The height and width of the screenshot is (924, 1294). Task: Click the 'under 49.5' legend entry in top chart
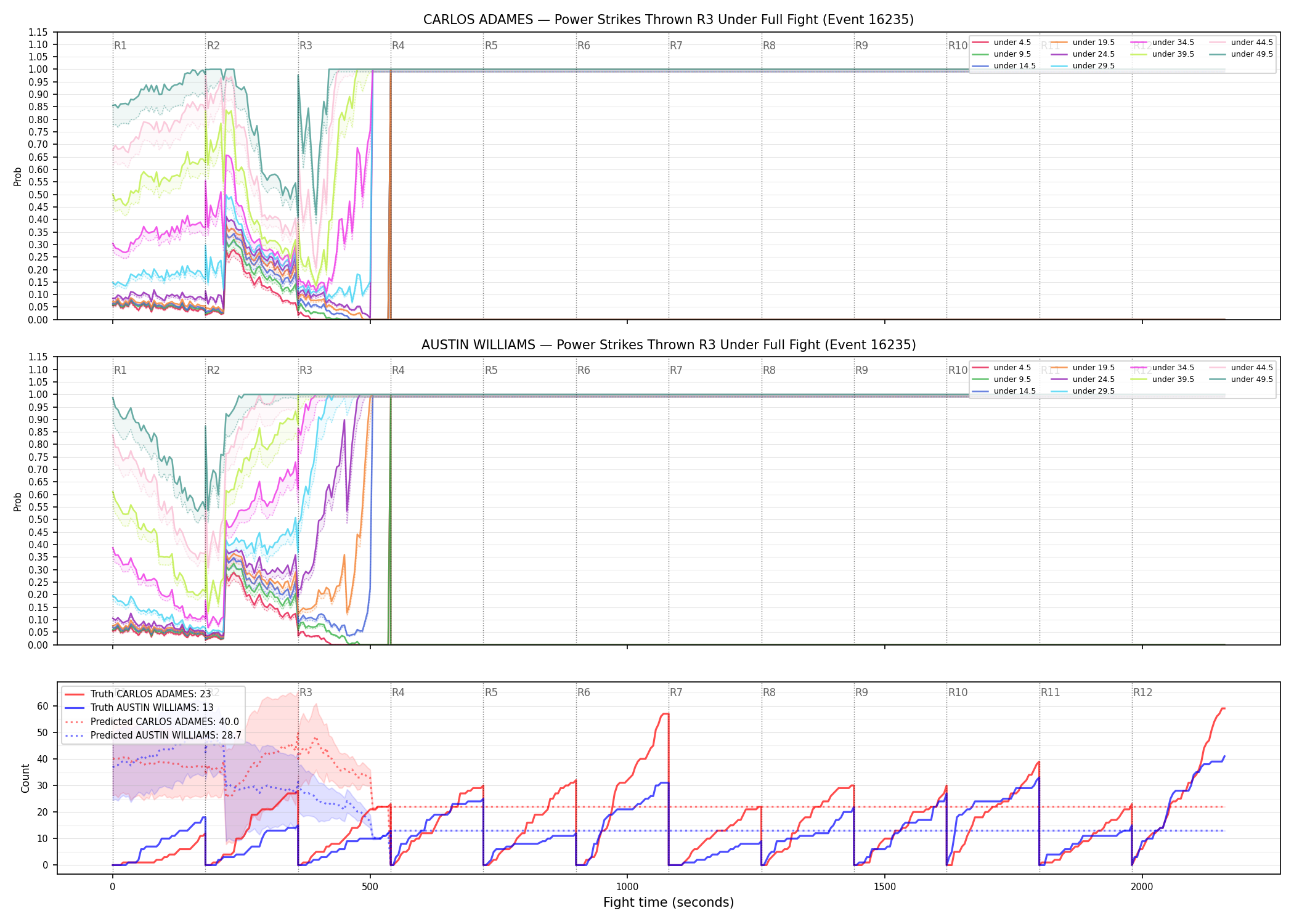[x=1241, y=54]
